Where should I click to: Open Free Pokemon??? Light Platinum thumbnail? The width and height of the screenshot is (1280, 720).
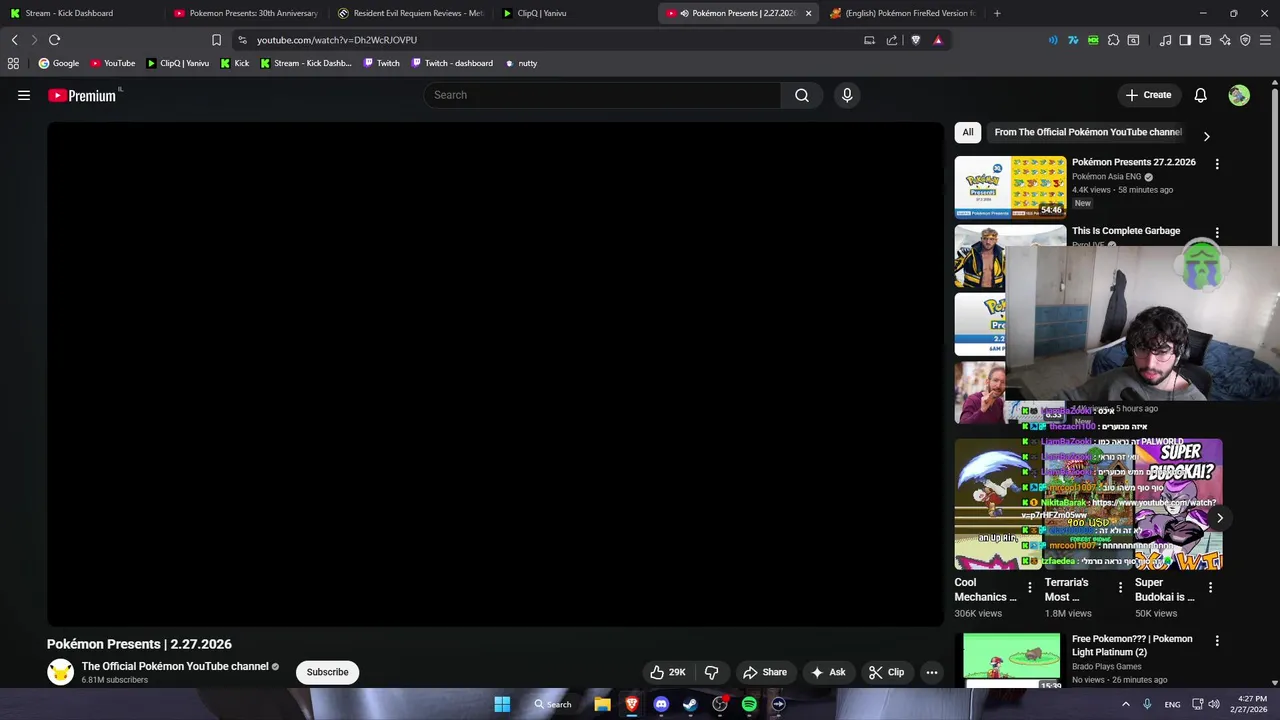1011,658
